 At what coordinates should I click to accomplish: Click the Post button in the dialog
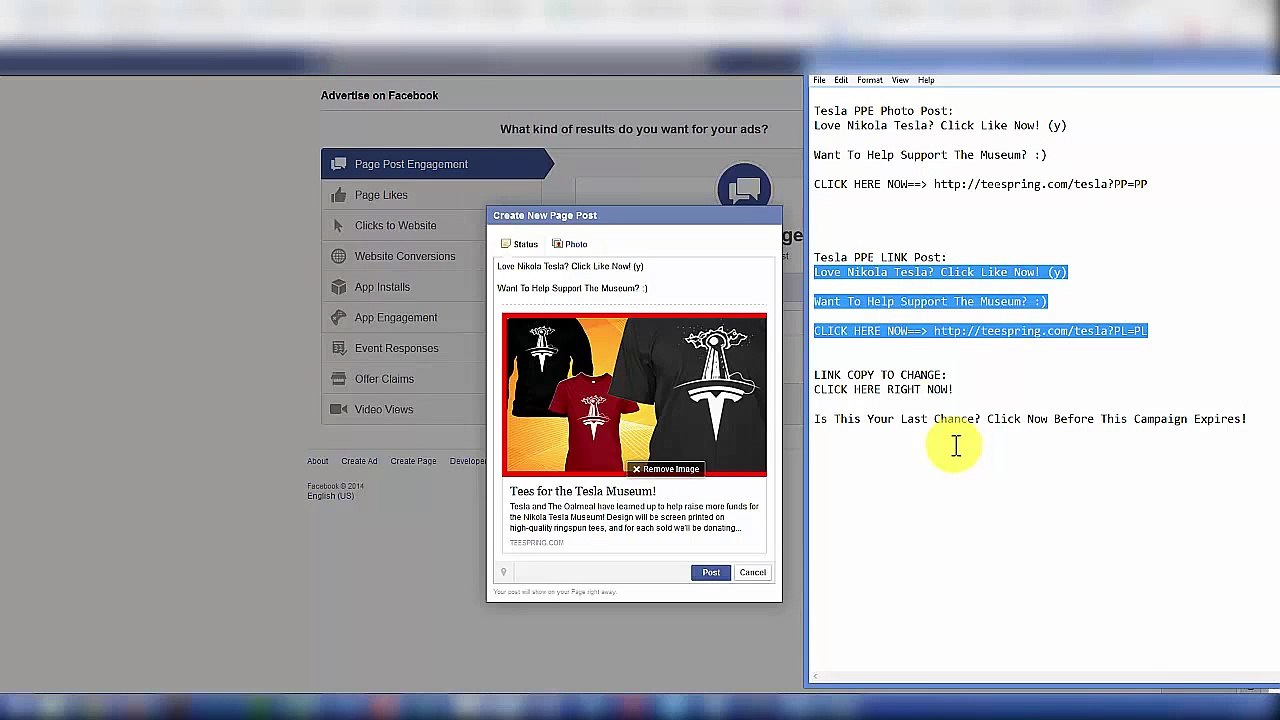[x=711, y=572]
